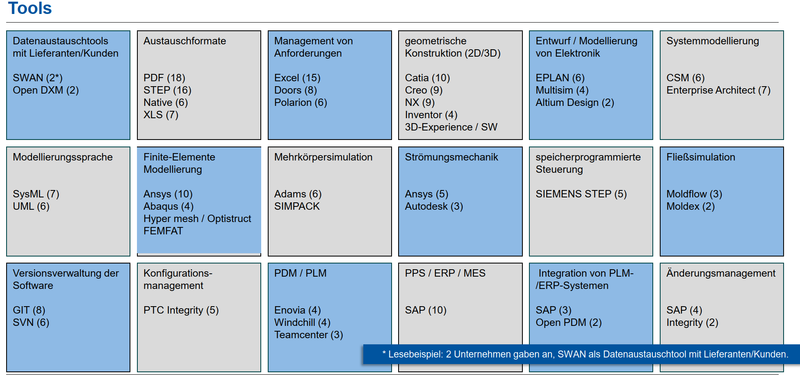Screen dimensions: 800x378
Task: Select the Datenaustauschtools mit Lieferanten/Kunden tile
Action: (x=68, y=85)
